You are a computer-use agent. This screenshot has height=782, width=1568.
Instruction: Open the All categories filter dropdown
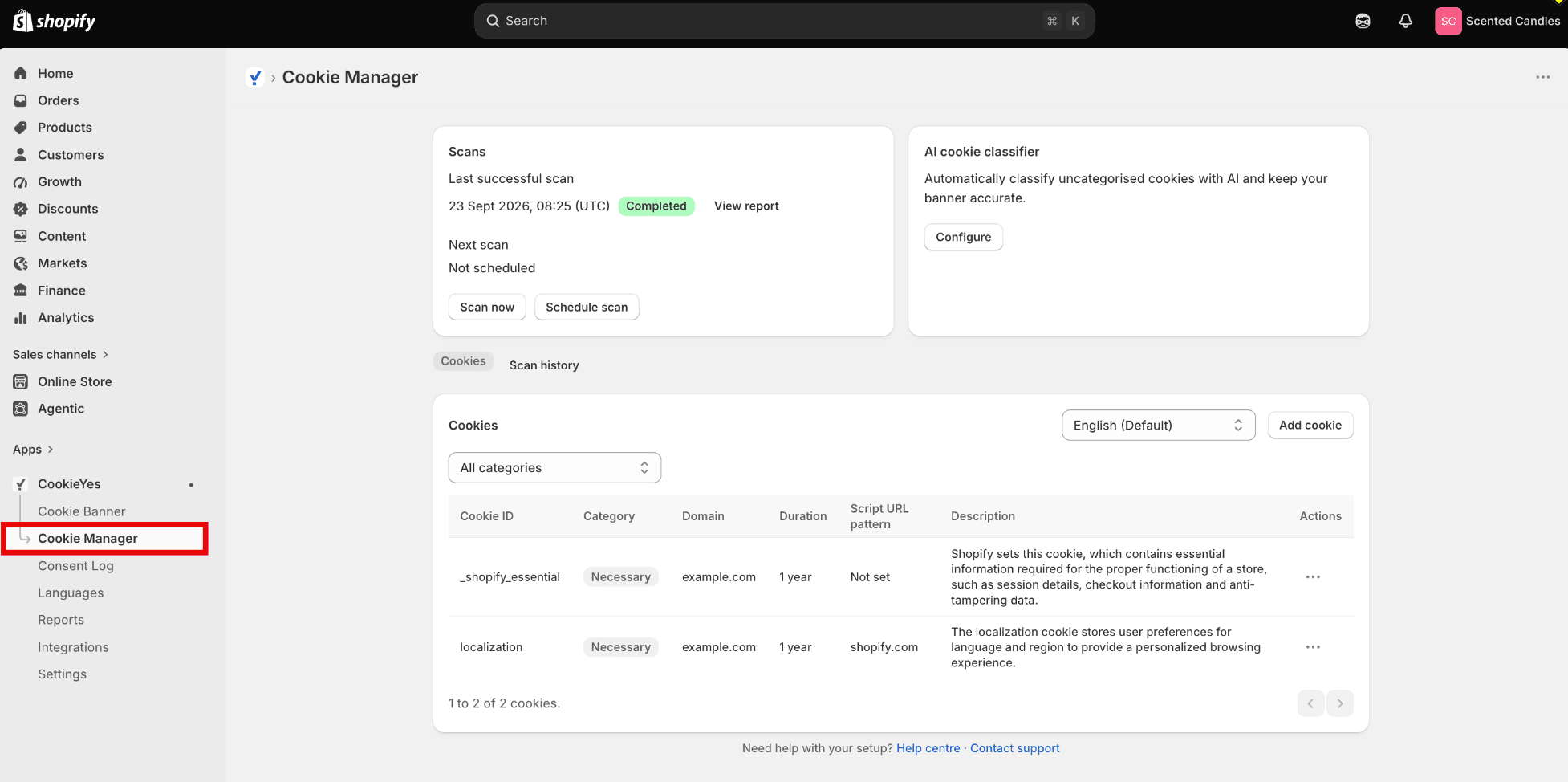(x=554, y=468)
